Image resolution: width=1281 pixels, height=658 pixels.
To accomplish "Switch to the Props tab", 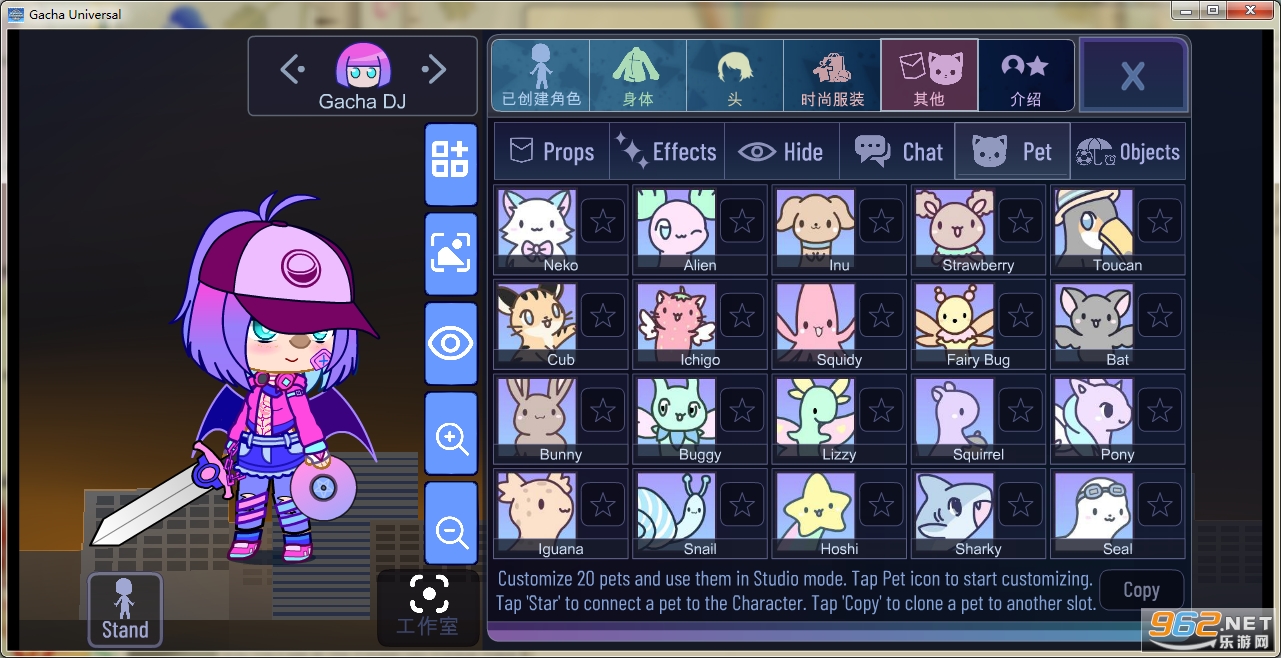I will coord(552,151).
